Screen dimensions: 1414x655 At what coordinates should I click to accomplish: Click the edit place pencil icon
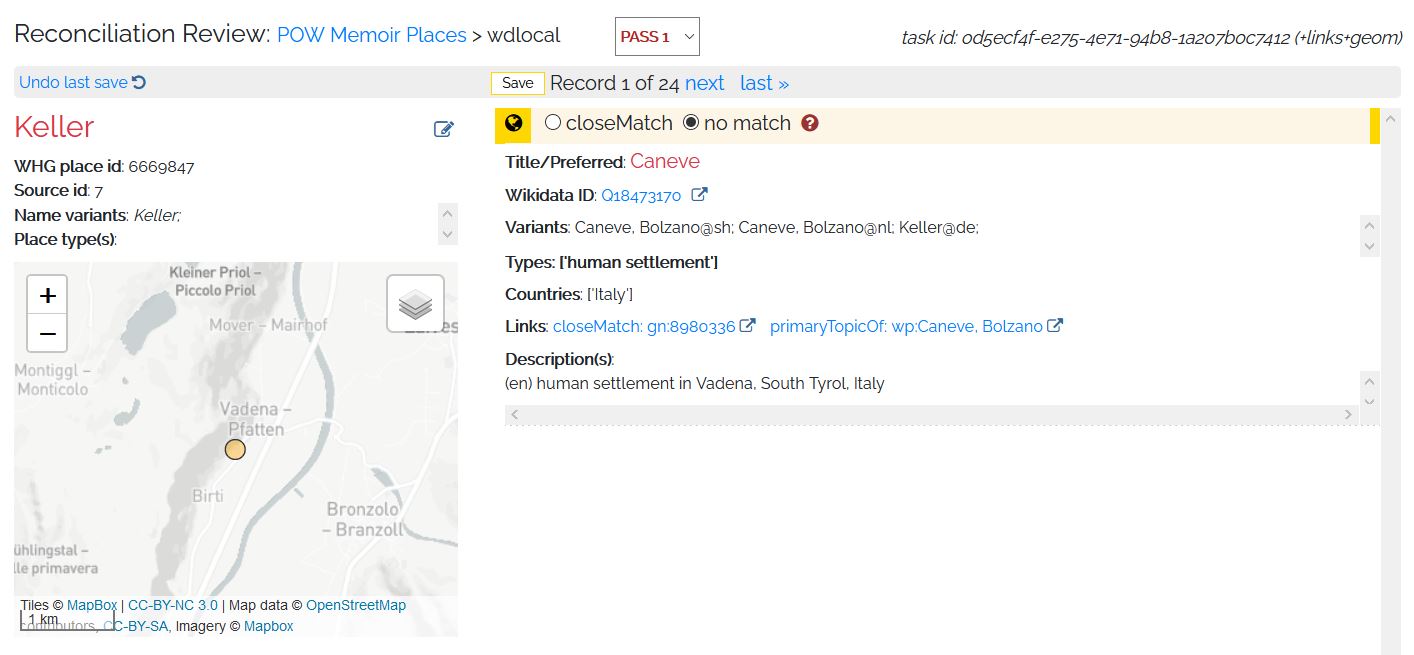click(444, 129)
